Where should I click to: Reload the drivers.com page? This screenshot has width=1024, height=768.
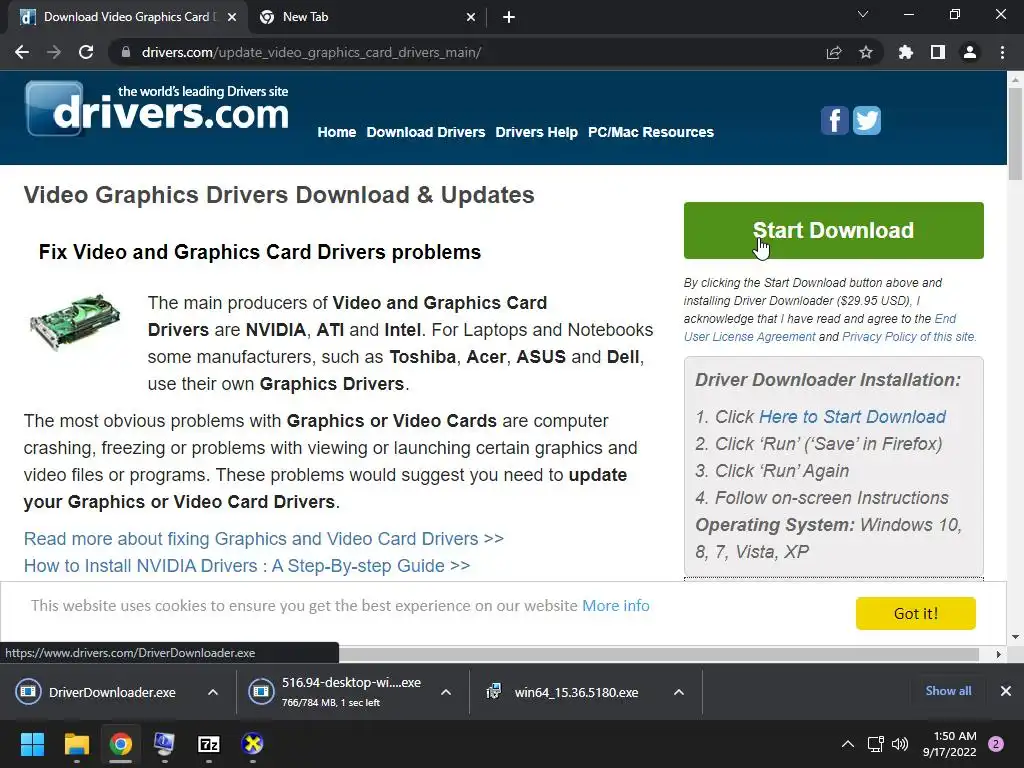[x=86, y=52]
